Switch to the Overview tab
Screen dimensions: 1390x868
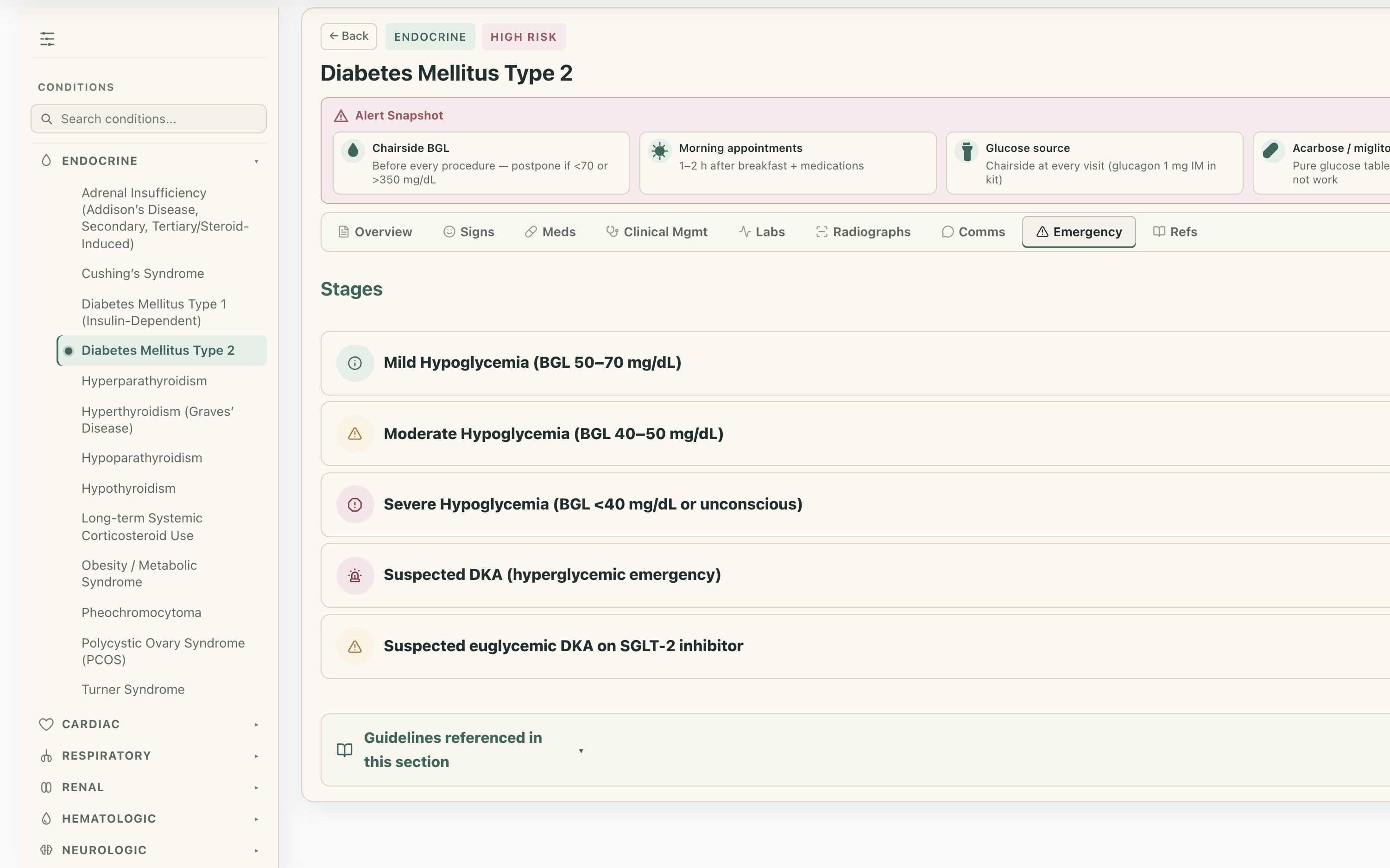tap(375, 232)
